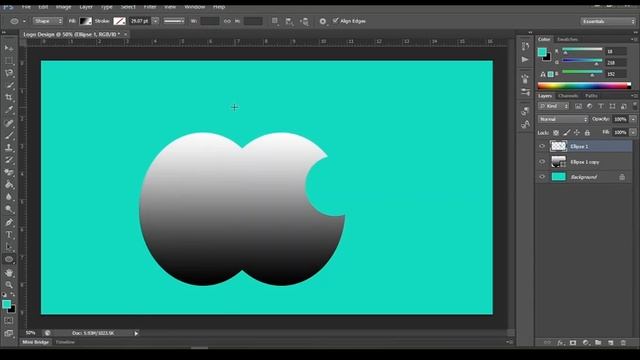Click Path Alignment icon in options bar
This screenshot has height=360, width=640.
tap(289, 21)
